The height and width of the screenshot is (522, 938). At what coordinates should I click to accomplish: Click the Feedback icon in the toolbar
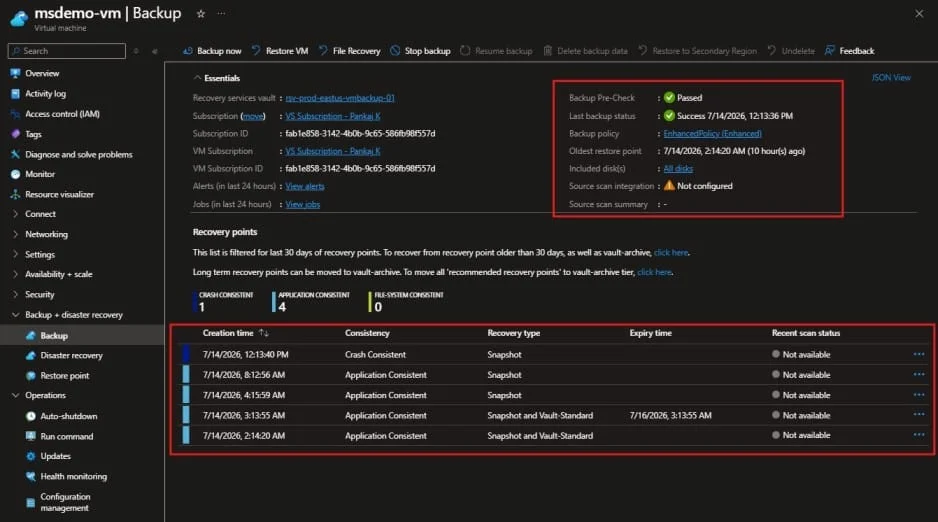click(830, 51)
